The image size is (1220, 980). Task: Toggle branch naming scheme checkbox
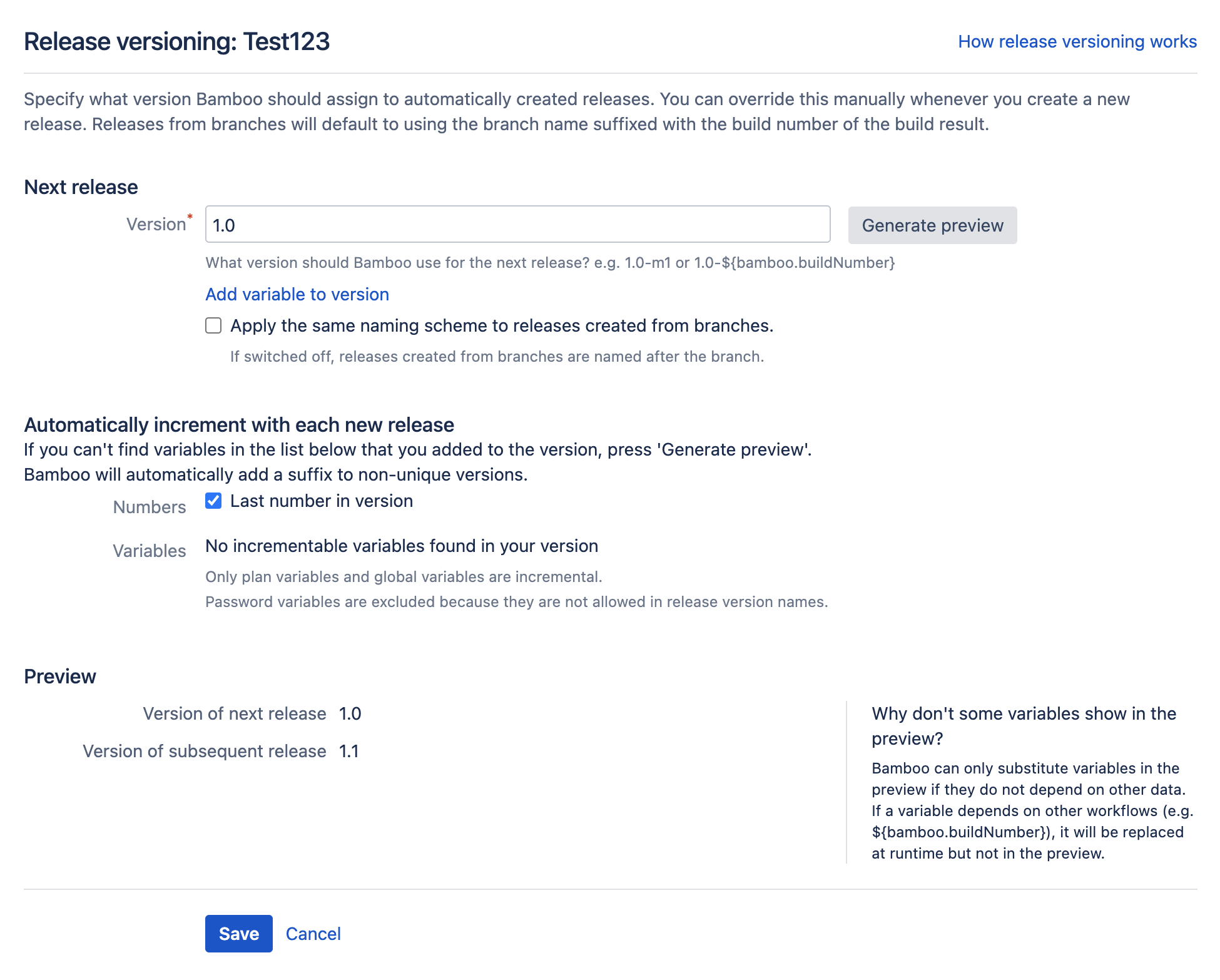(214, 325)
